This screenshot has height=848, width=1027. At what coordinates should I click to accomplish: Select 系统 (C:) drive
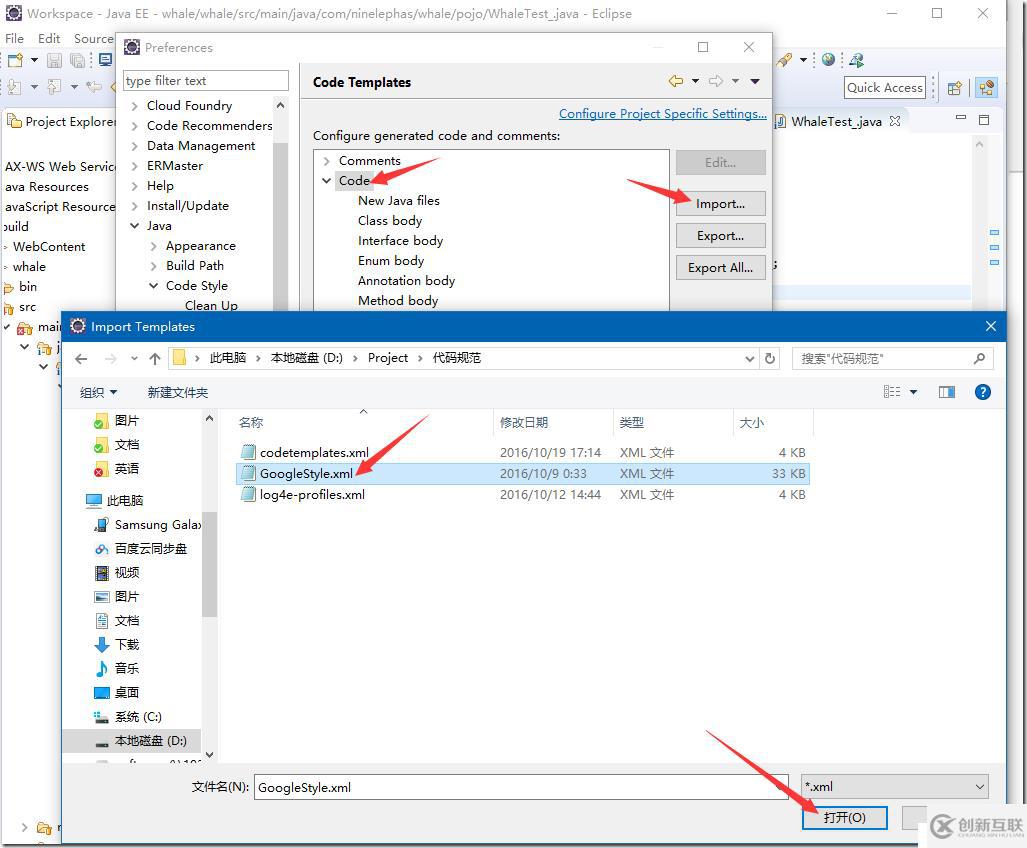point(128,716)
